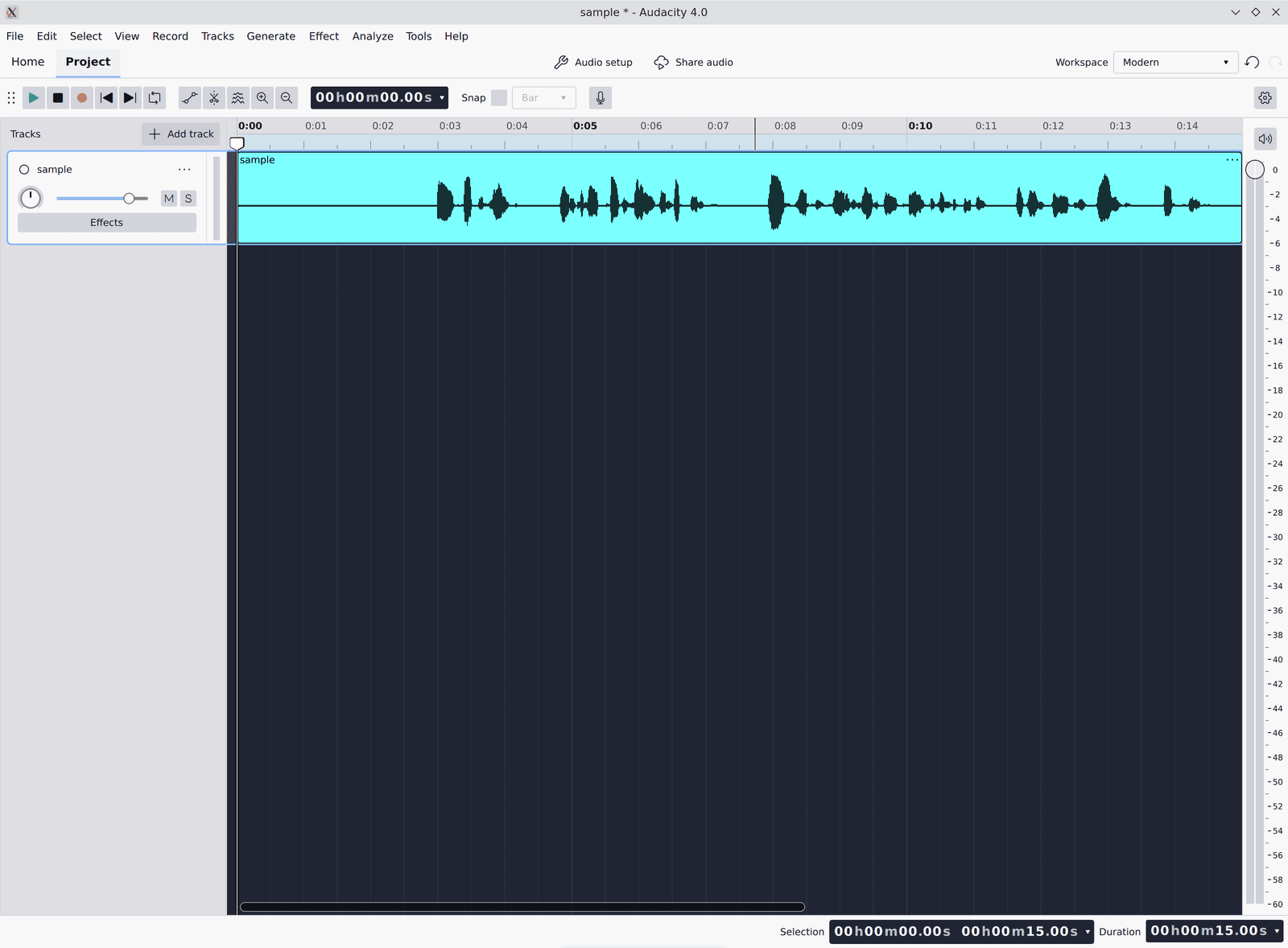Click Add track button
This screenshot has height=948, width=1288.
click(181, 134)
